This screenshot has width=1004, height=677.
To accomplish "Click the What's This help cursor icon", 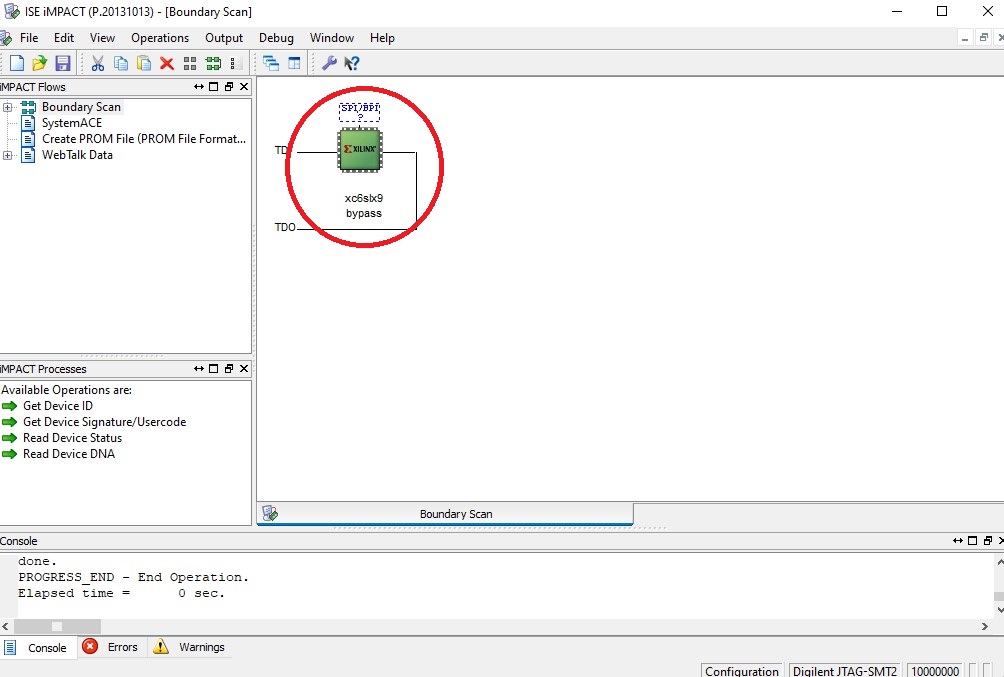I will point(352,63).
